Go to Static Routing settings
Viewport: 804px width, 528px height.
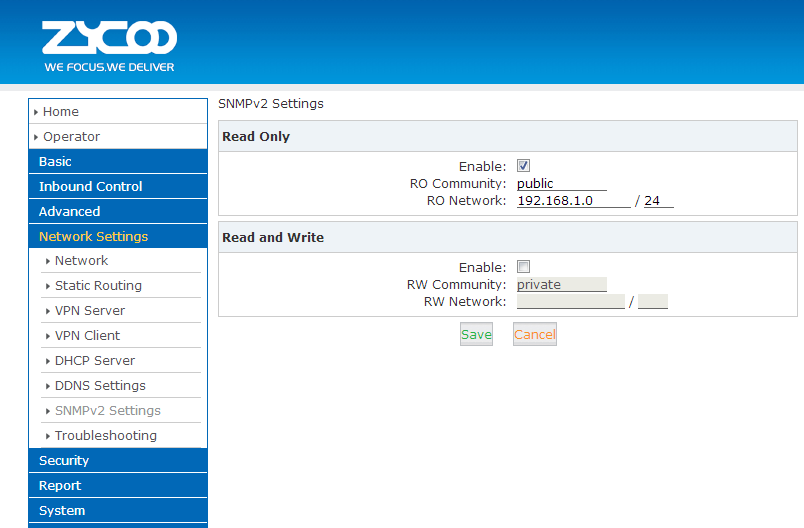98,286
